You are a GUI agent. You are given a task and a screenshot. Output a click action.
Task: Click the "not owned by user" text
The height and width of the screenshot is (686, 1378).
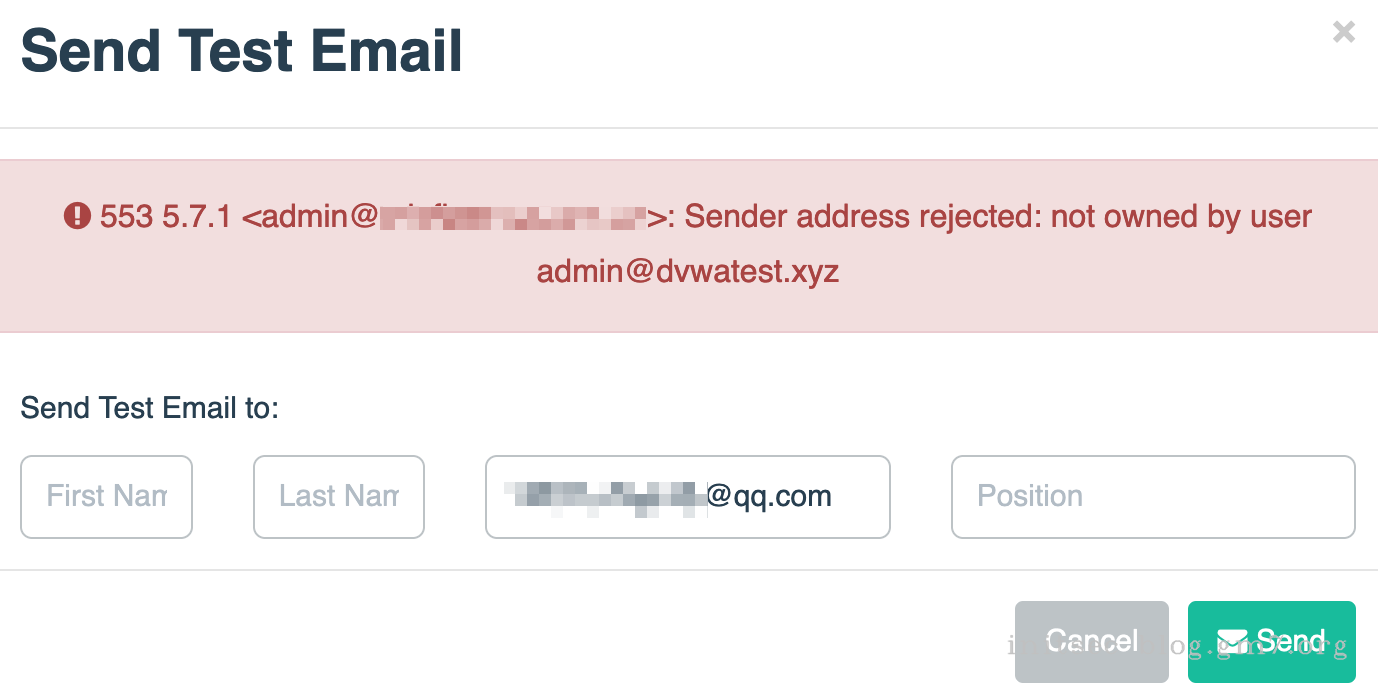[x=1180, y=216]
